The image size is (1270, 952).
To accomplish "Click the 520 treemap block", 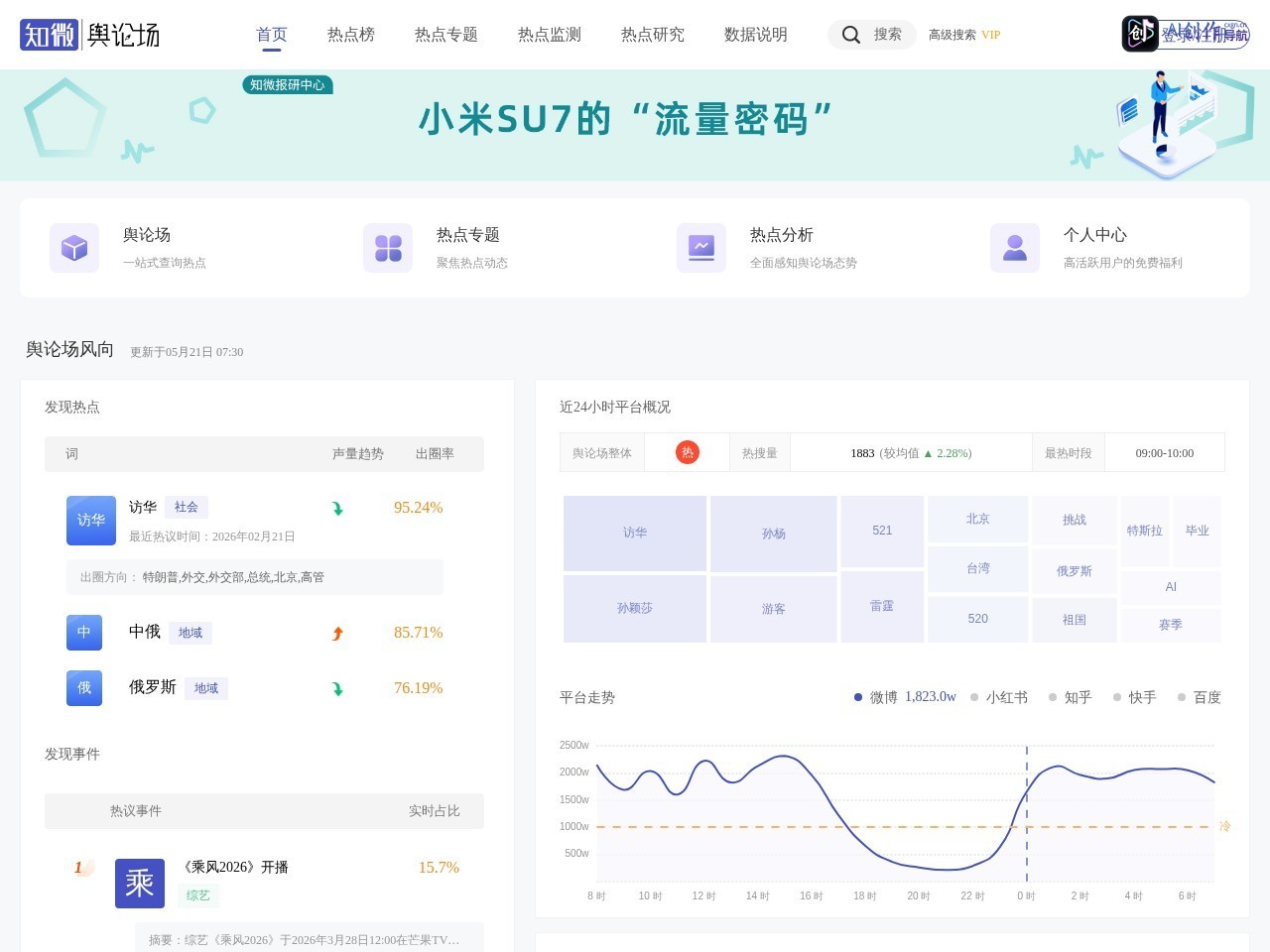I will (x=978, y=619).
